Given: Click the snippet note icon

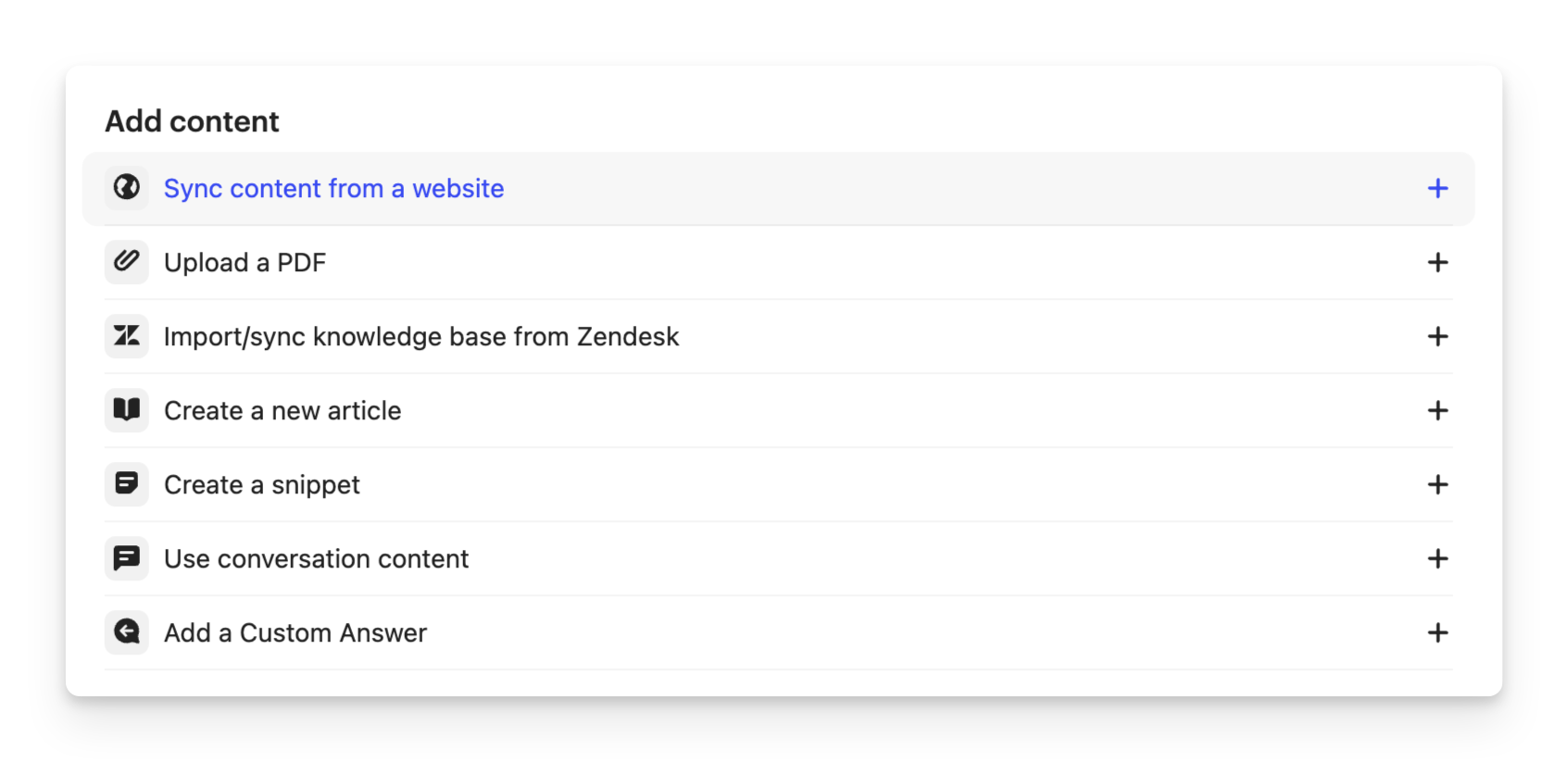Looking at the screenshot, I should pyautogui.click(x=127, y=484).
